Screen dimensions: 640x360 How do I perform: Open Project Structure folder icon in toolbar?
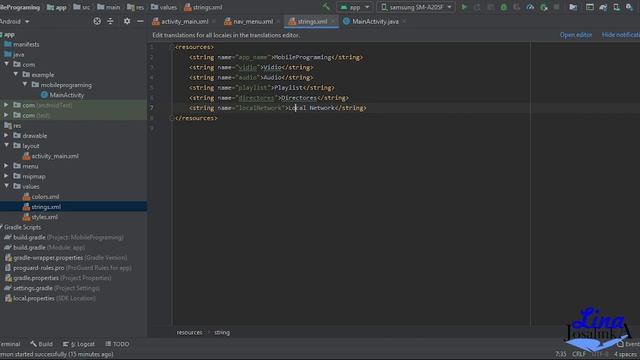click(x=573, y=7)
